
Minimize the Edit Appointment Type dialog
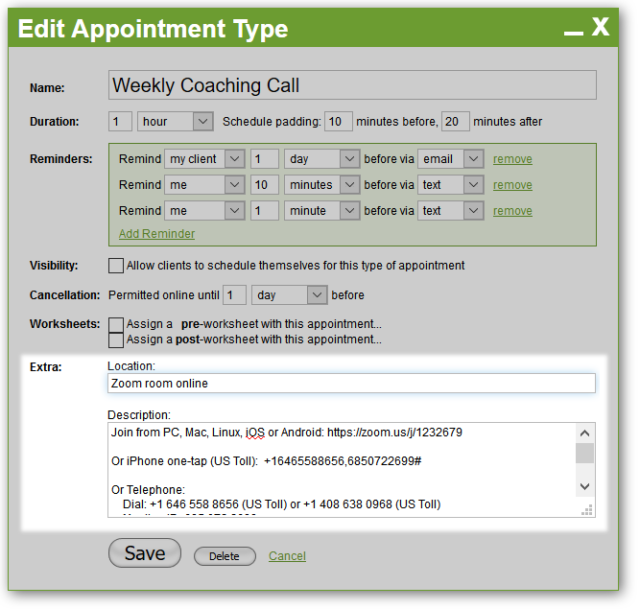[573, 33]
